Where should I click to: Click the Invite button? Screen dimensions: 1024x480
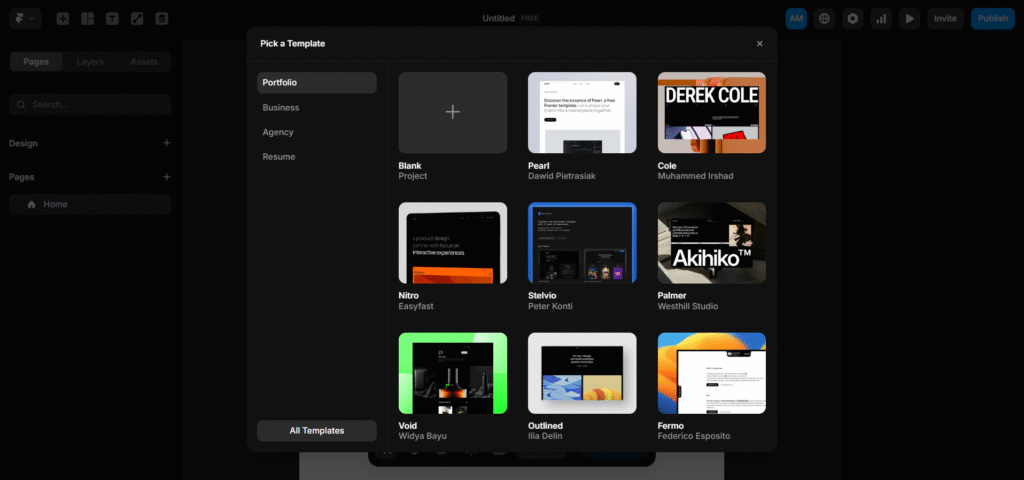945,18
